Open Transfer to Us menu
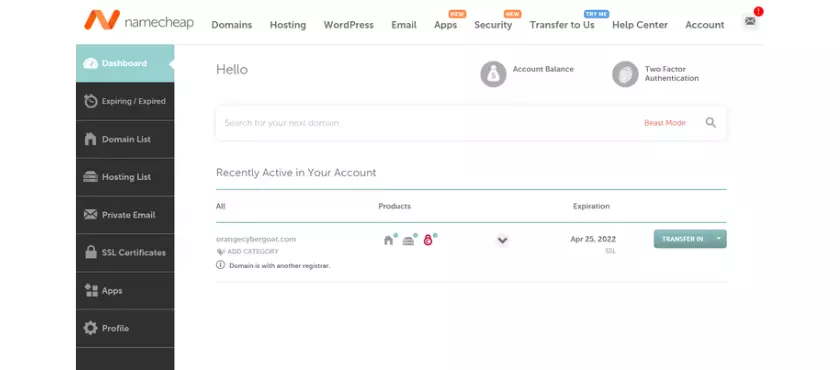Viewport: 840px width, 370px height. (x=562, y=25)
